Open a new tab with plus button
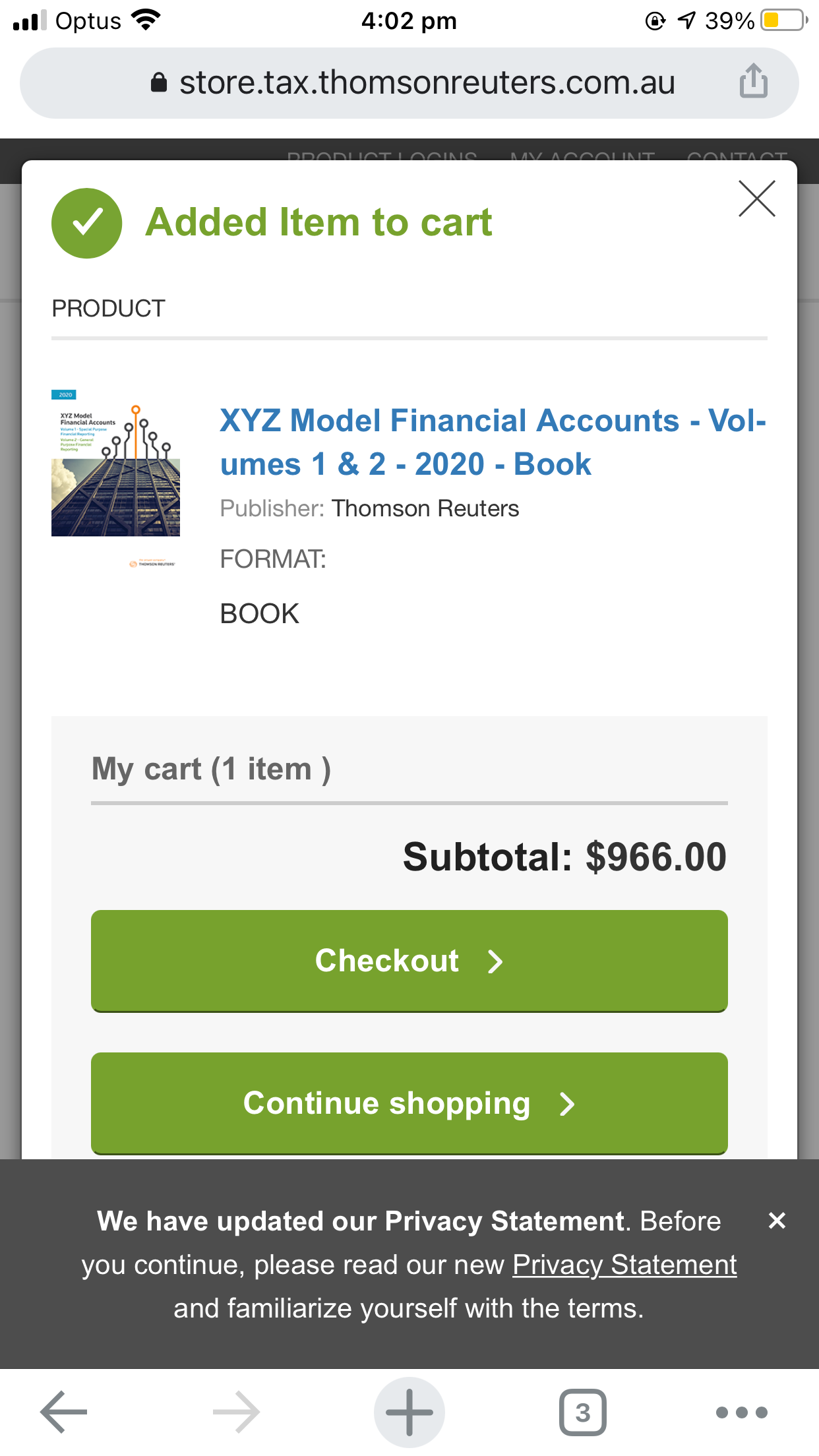The width and height of the screenshot is (819, 1456). coord(409,1412)
